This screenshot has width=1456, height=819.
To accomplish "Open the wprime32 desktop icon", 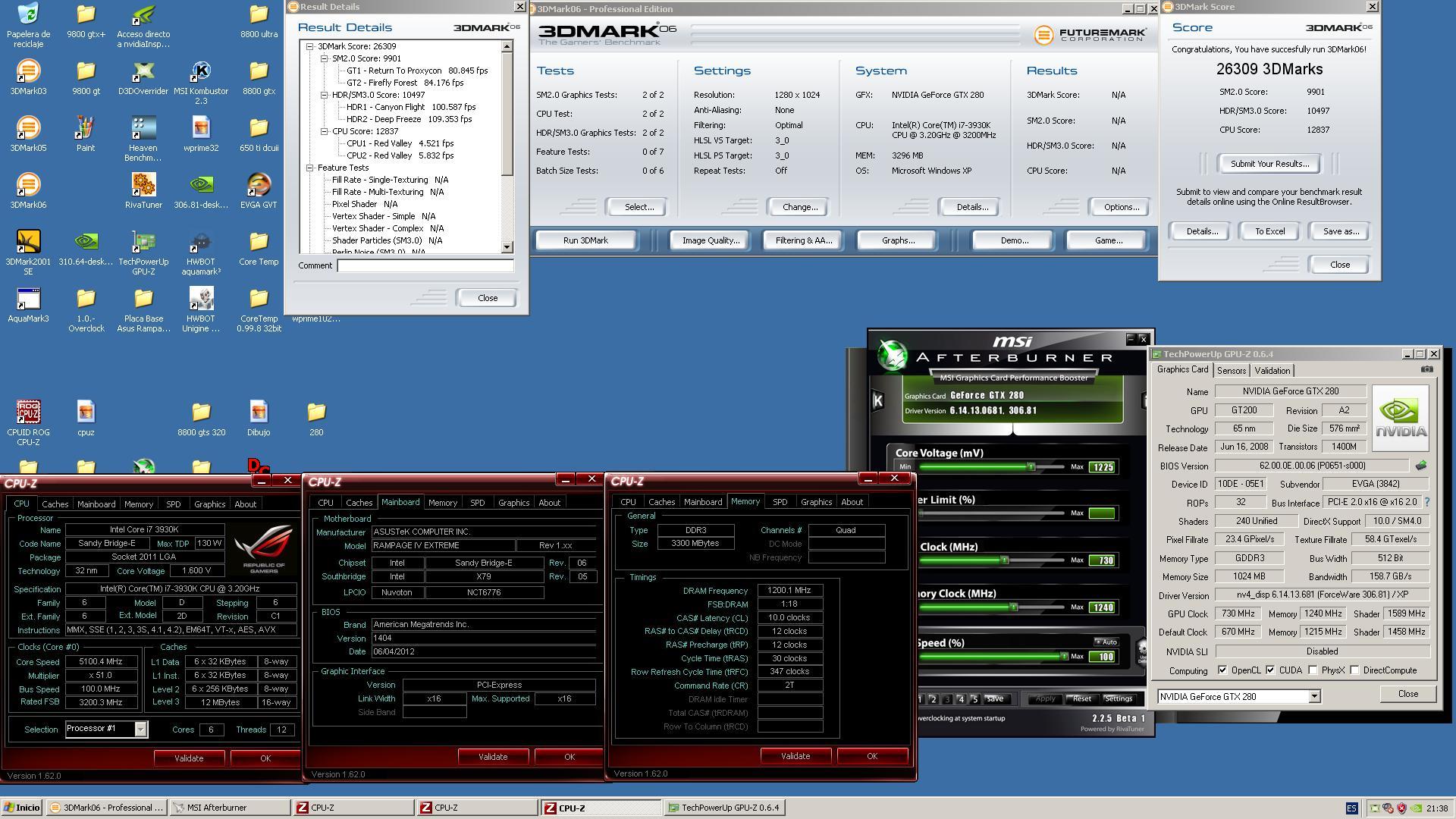I will 201,135.
